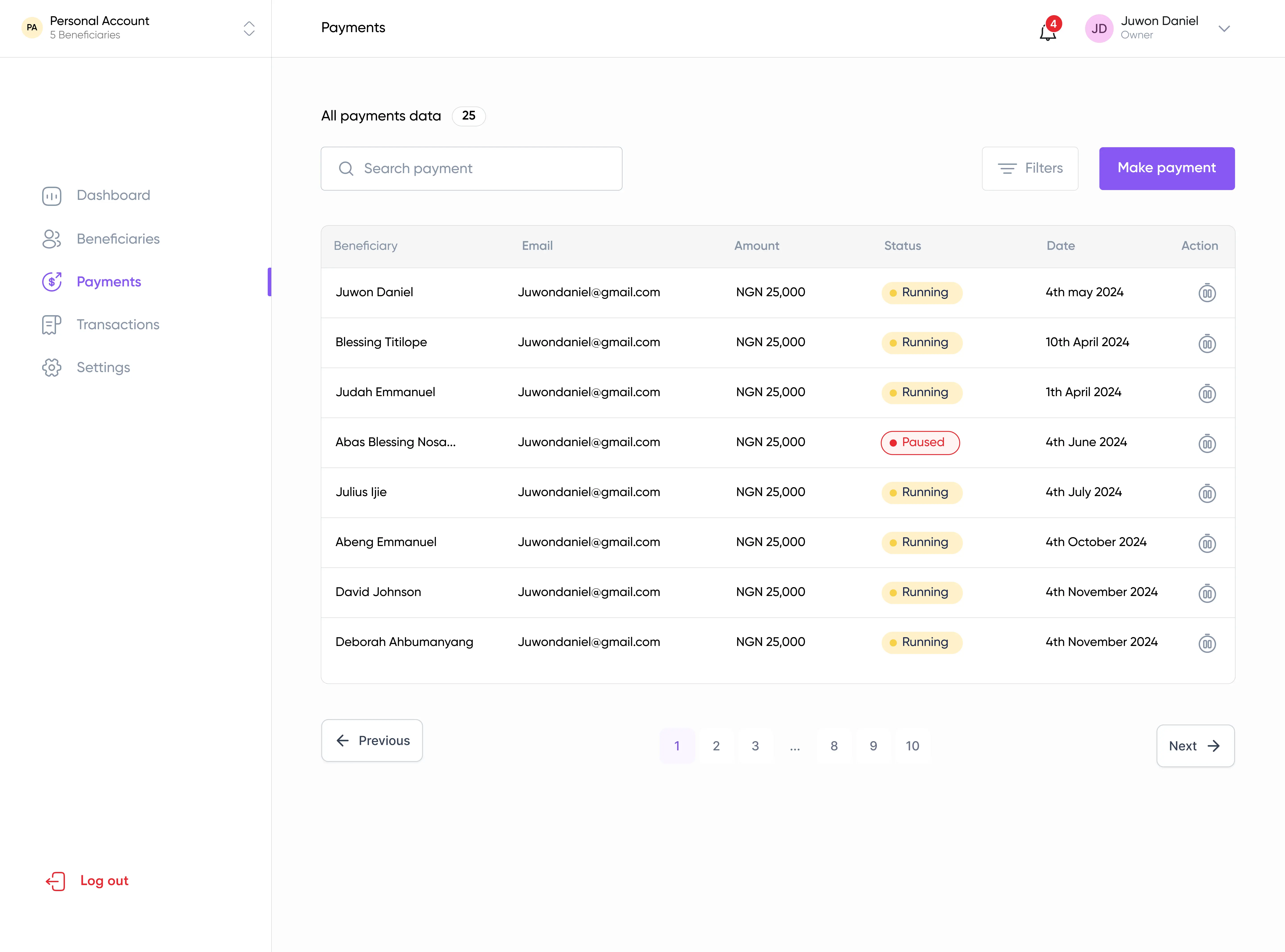Click Running status for Blessing Titilope
Screen dimensions: 1285x952
(922, 343)
